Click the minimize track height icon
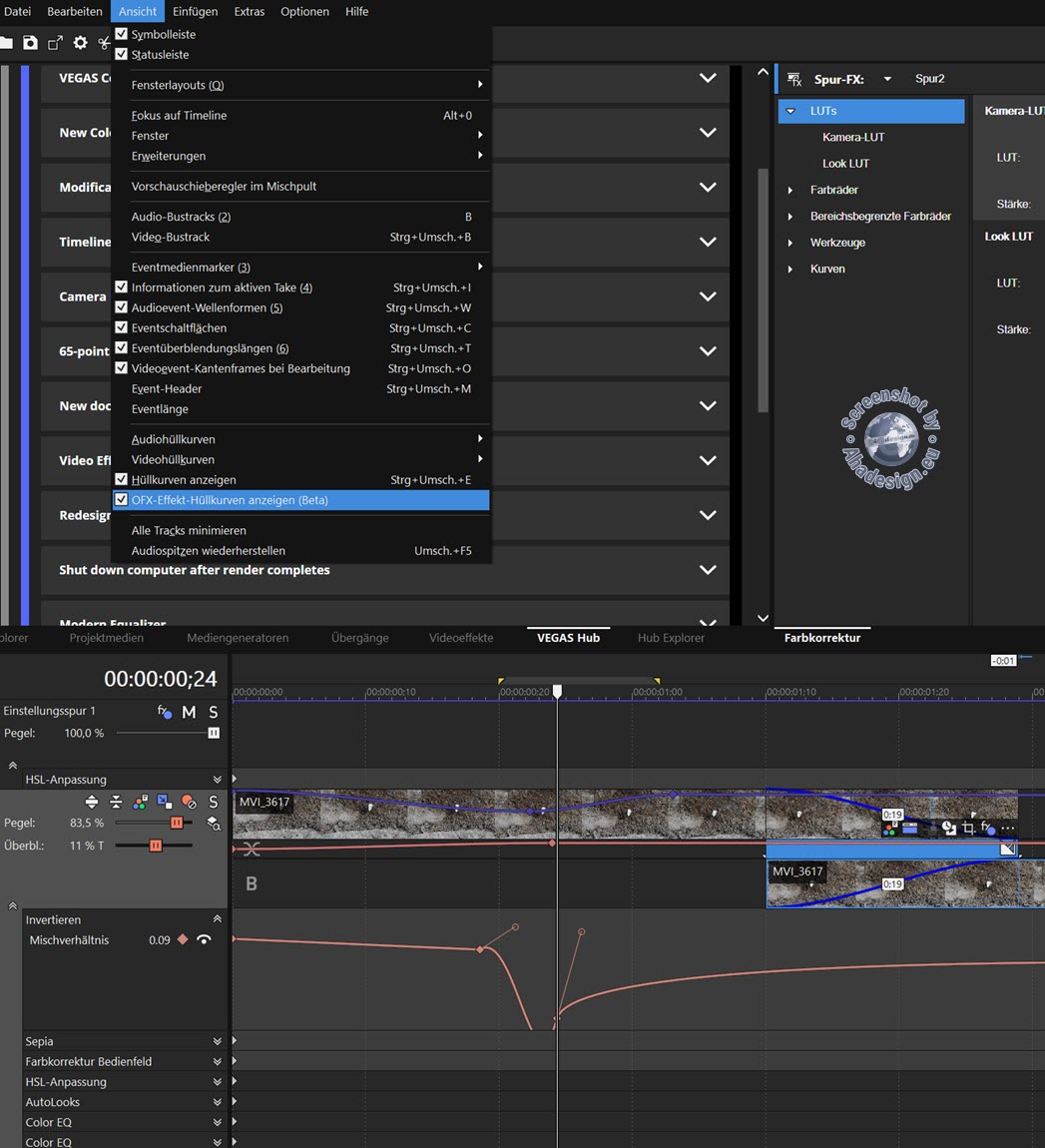This screenshot has height=1148, width=1045. [x=116, y=802]
